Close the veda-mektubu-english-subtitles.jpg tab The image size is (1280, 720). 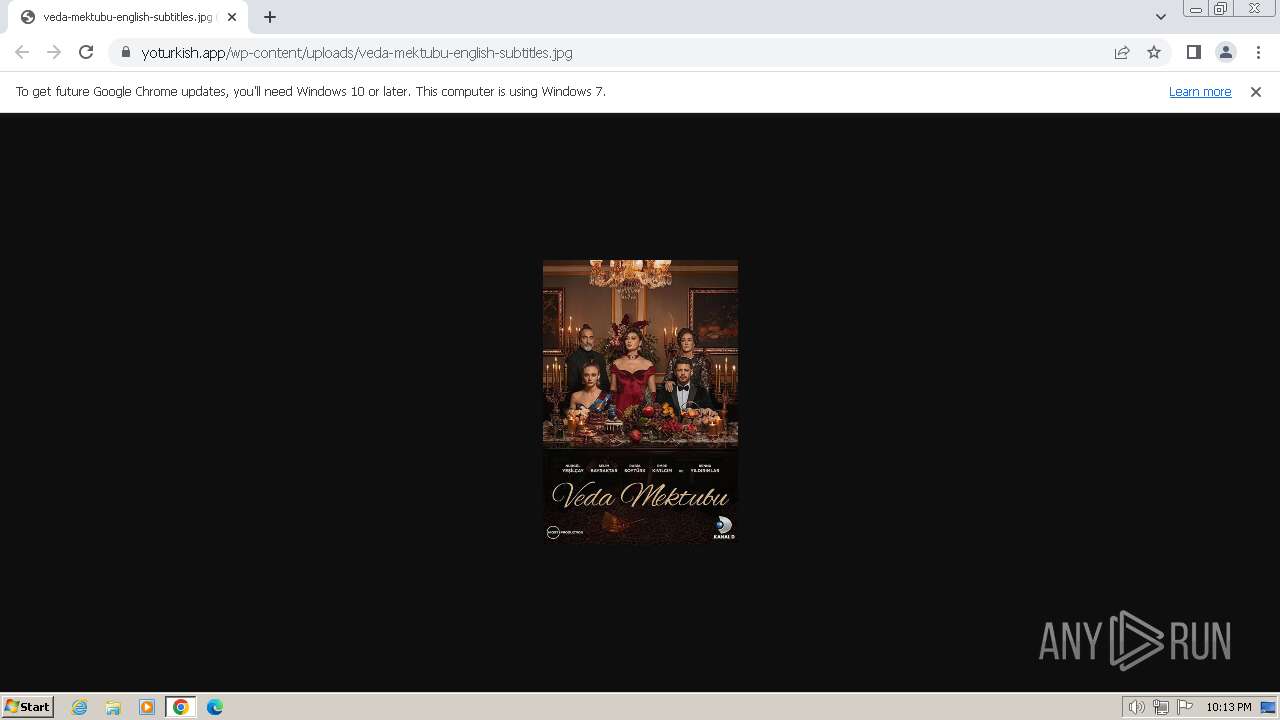pyautogui.click(x=232, y=17)
